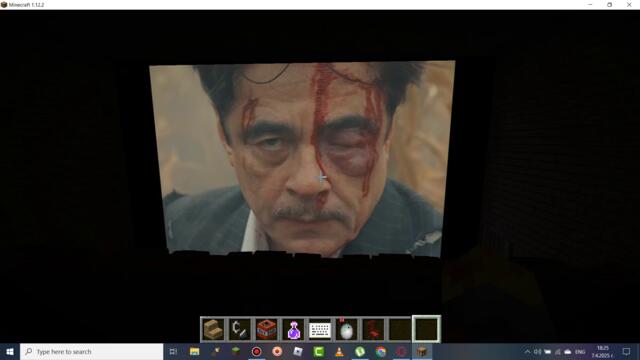Focus the active Minecraft taskbar icon

(422, 351)
